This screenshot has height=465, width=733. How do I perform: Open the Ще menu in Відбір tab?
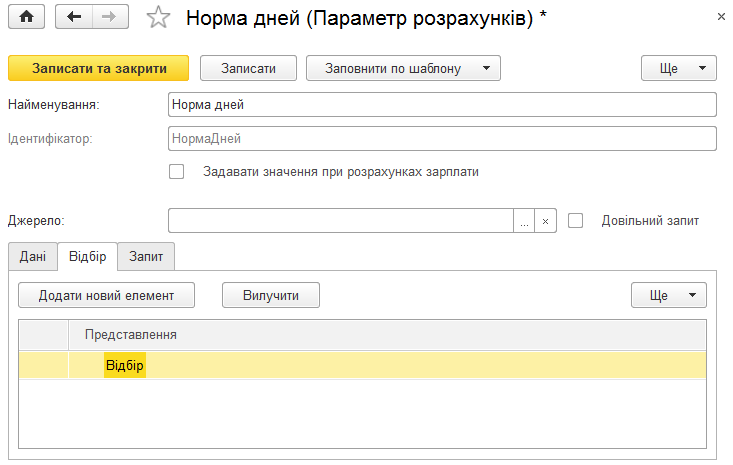coord(668,295)
